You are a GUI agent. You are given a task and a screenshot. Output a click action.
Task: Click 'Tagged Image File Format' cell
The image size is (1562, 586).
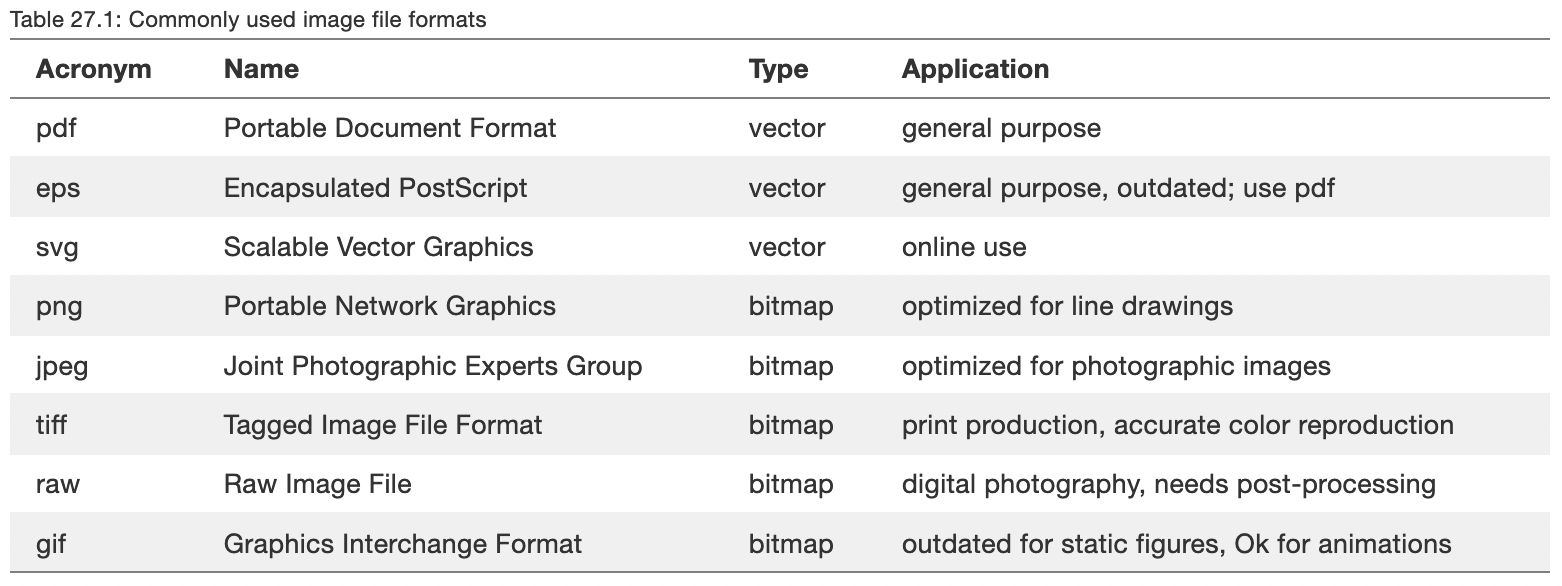[383, 425]
